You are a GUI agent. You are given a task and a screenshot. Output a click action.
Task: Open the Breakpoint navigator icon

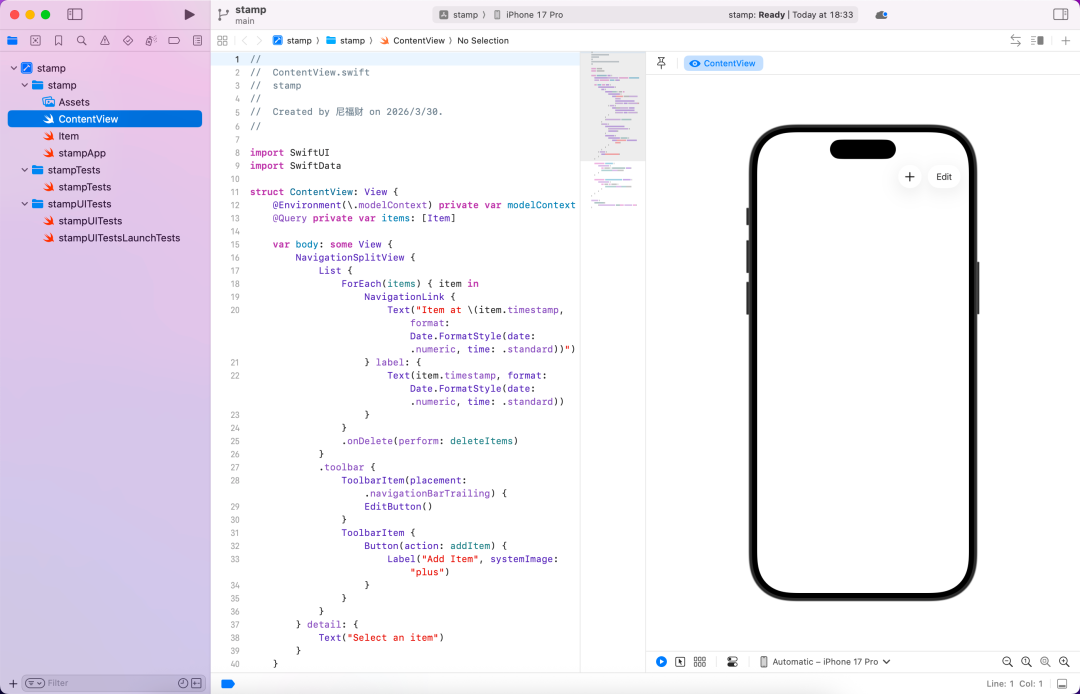pos(174,41)
